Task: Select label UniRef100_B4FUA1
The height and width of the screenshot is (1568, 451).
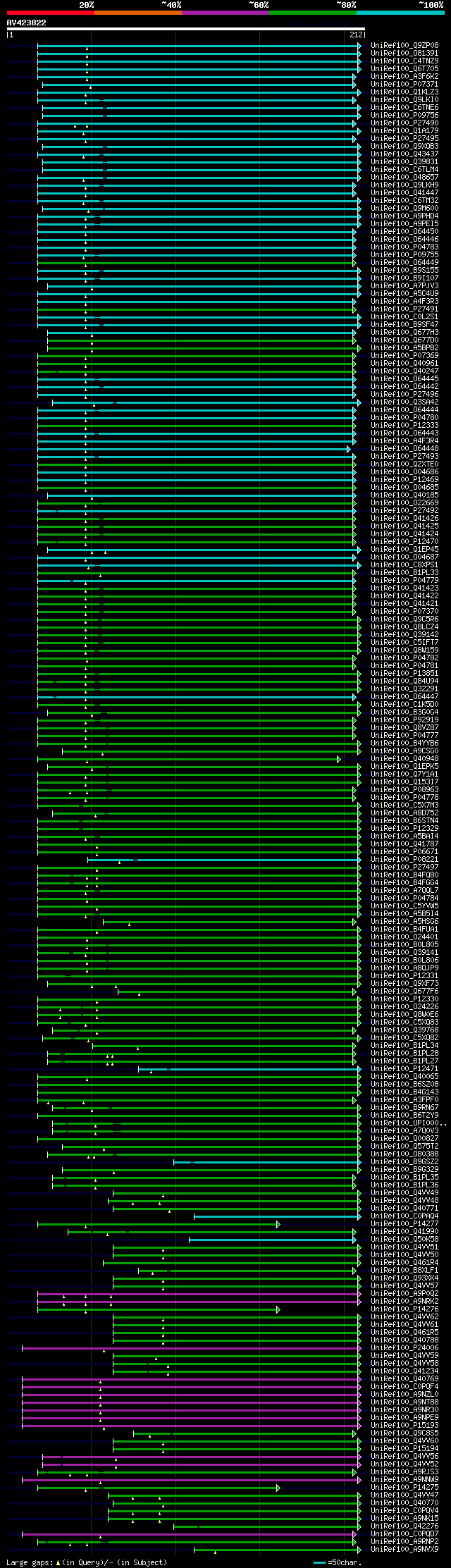Action: pyautogui.click(x=404, y=930)
